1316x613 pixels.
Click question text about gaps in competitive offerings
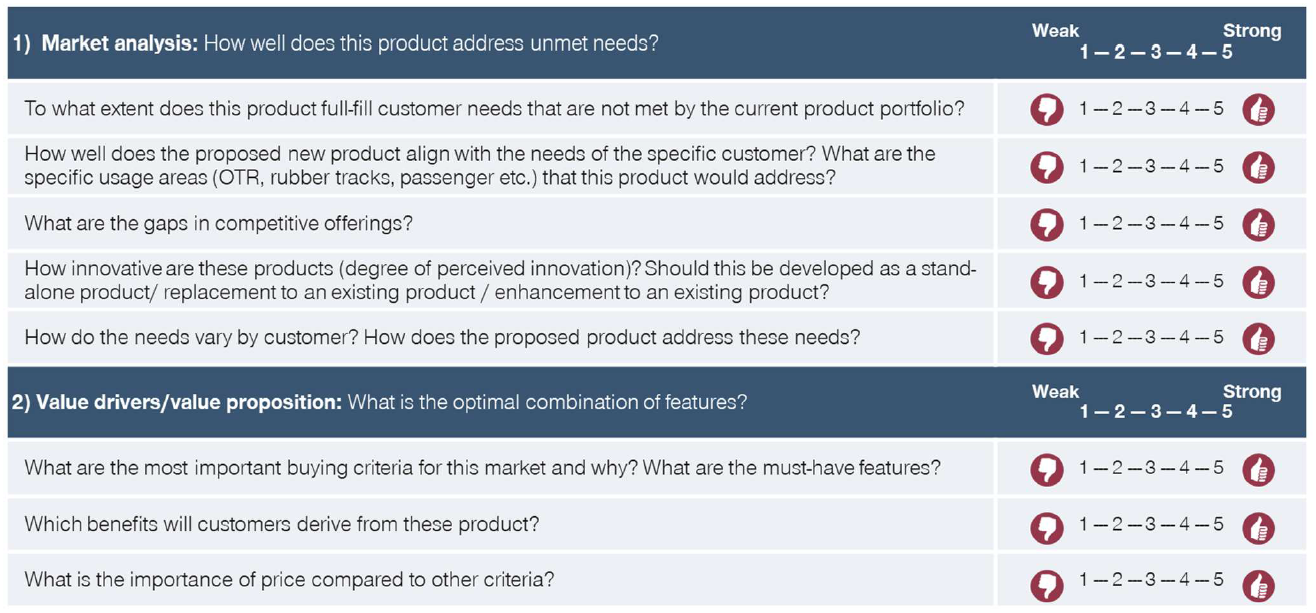218,224
